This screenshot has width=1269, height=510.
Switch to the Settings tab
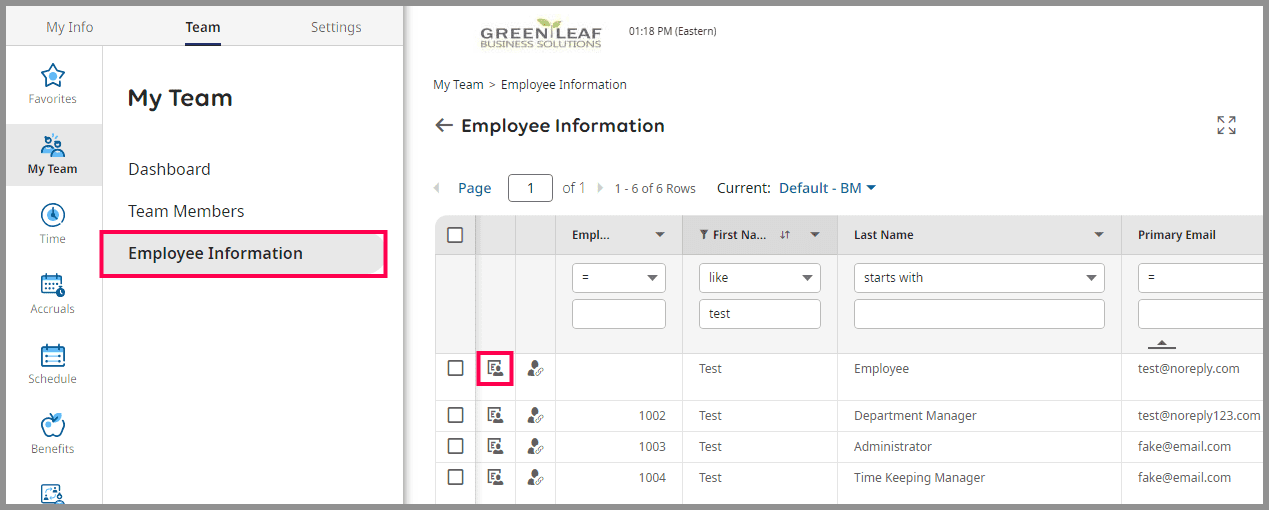pos(336,27)
